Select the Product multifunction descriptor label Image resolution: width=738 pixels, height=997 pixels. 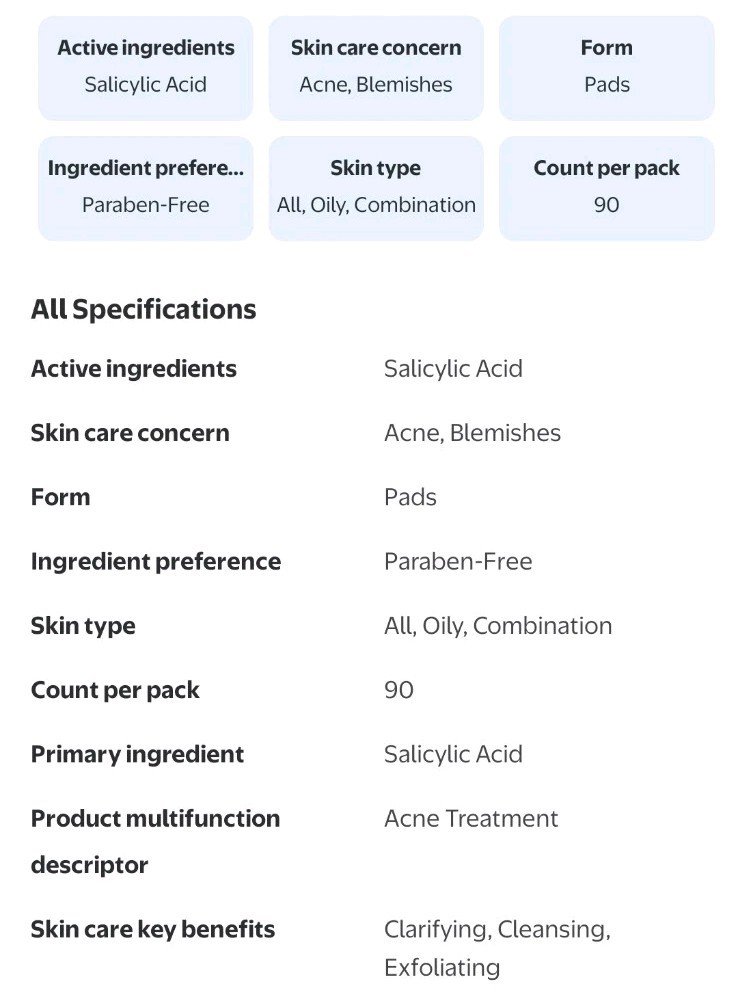click(155, 840)
